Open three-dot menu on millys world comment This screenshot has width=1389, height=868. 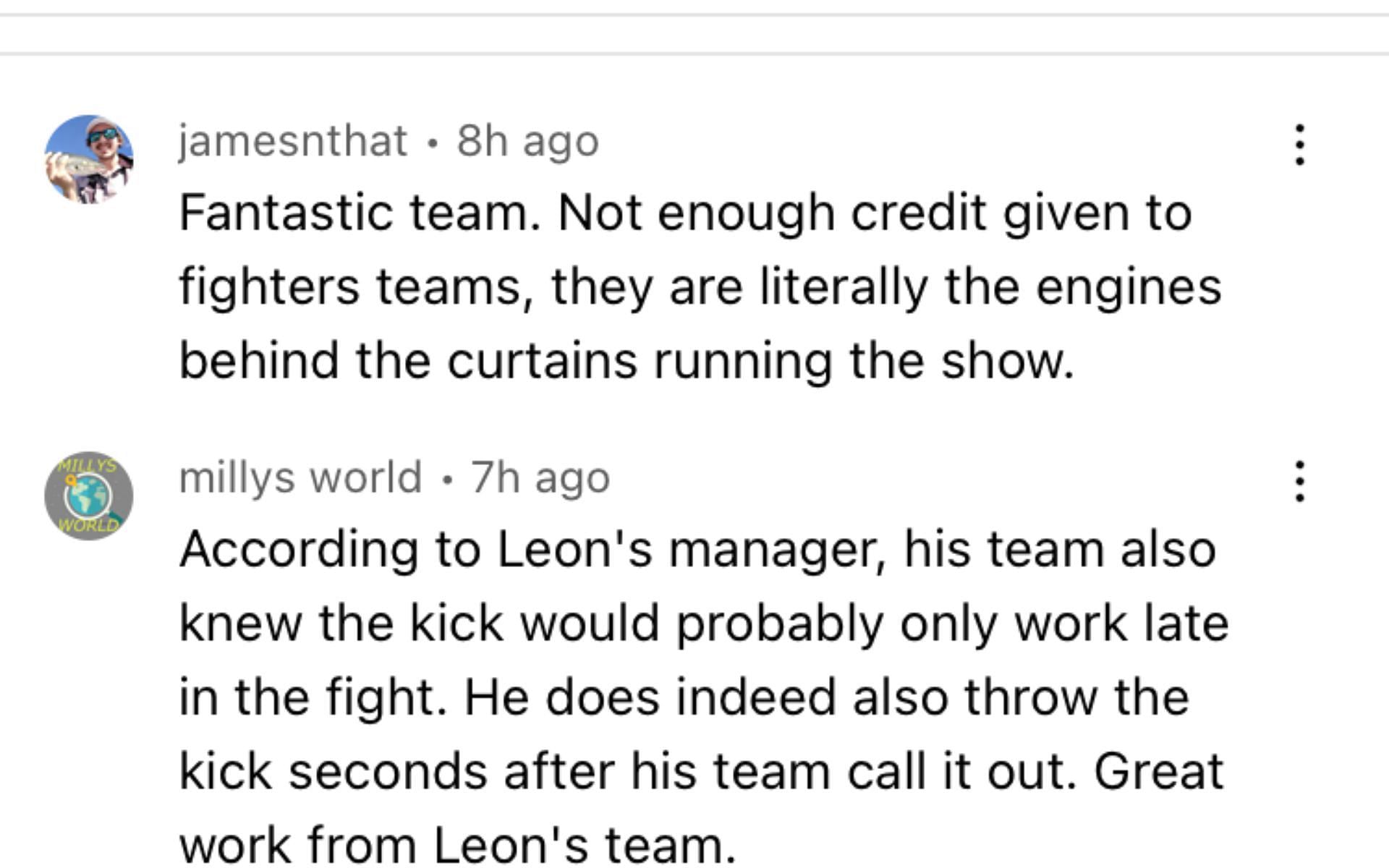1299,482
